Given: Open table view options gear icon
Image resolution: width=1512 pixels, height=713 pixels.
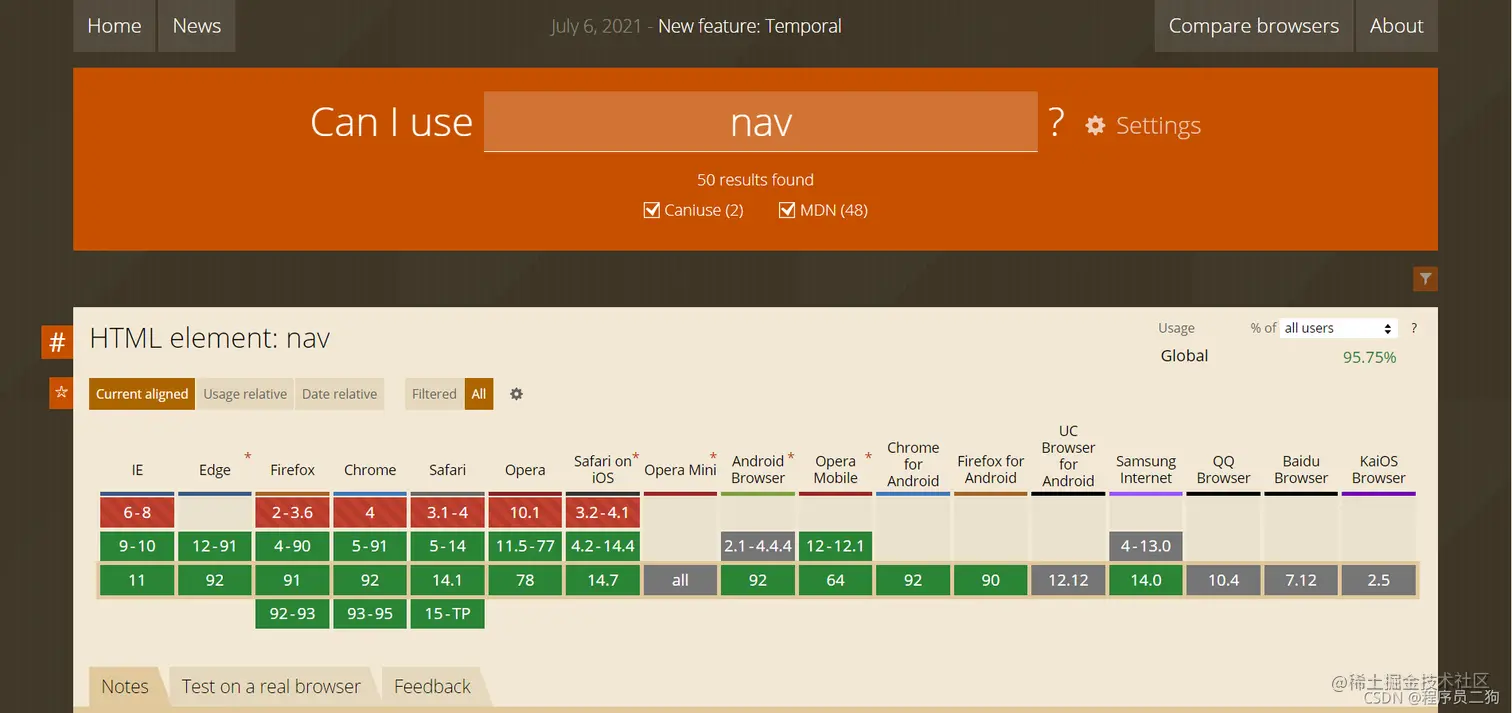Looking at the screenshot, I should click(516, 394).
